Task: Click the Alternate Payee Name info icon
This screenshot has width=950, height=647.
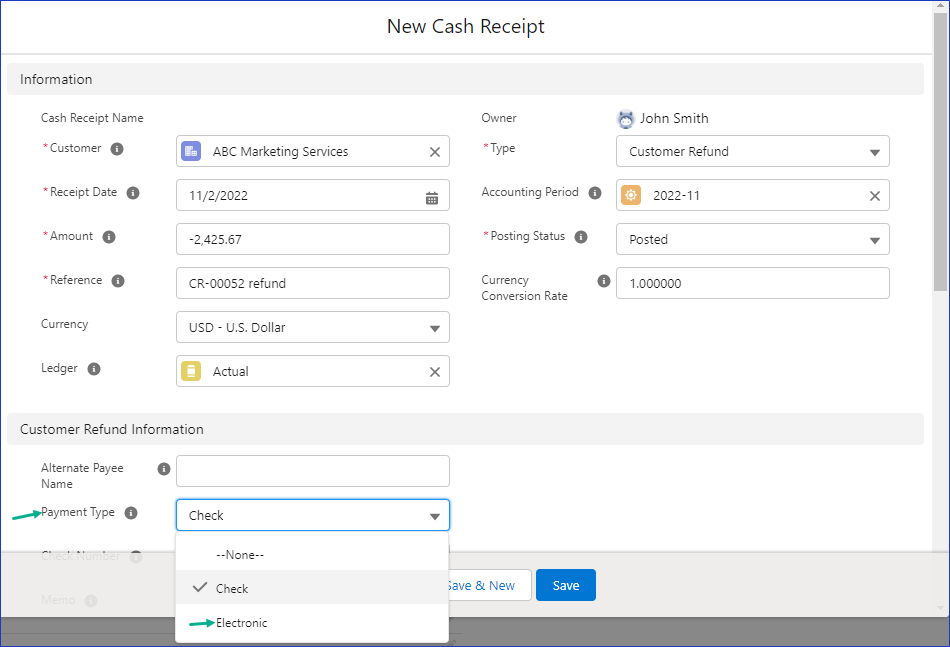Action: [x=164, y=469]
